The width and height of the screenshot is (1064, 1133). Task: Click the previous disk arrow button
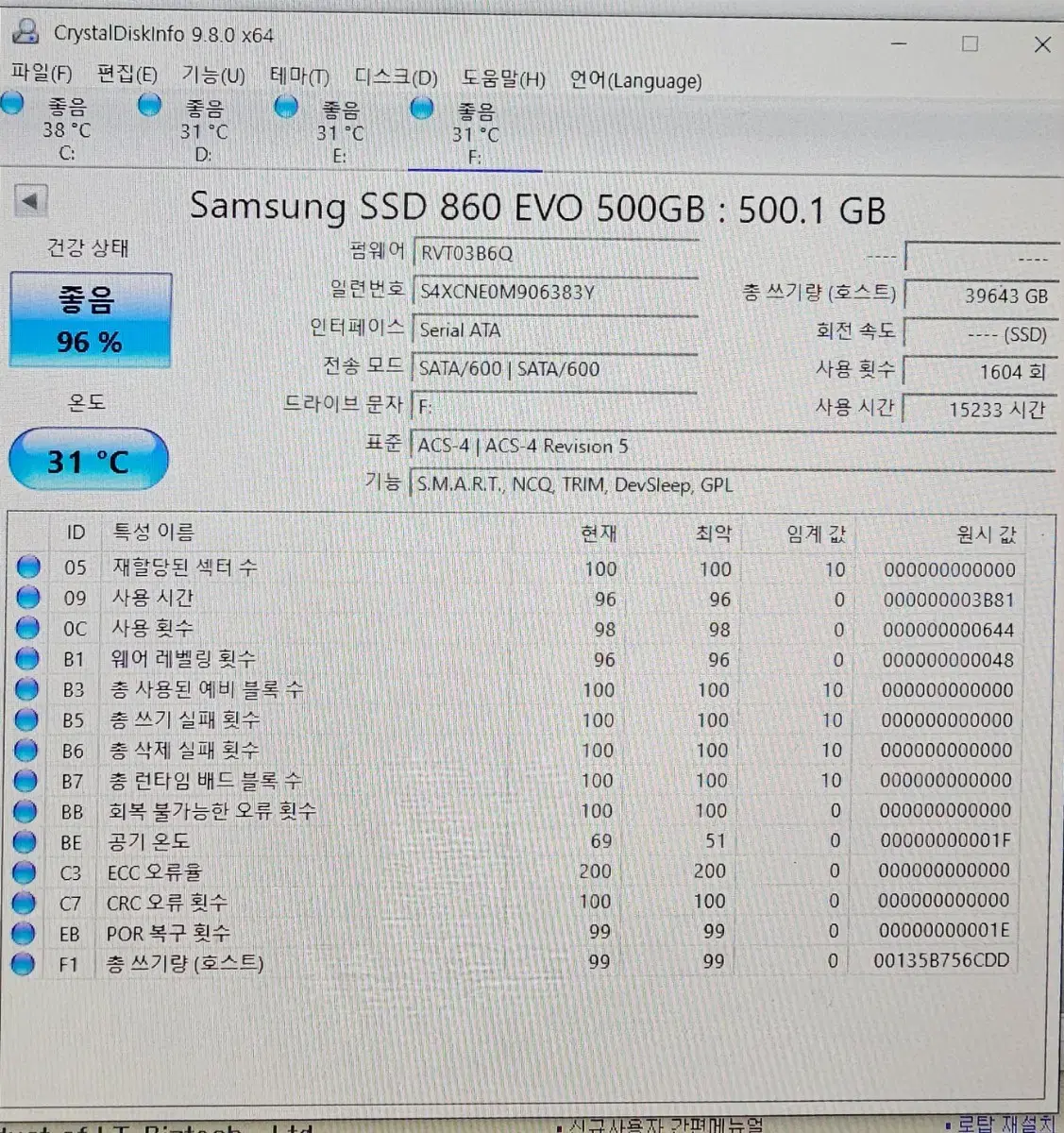pos(30,201)
